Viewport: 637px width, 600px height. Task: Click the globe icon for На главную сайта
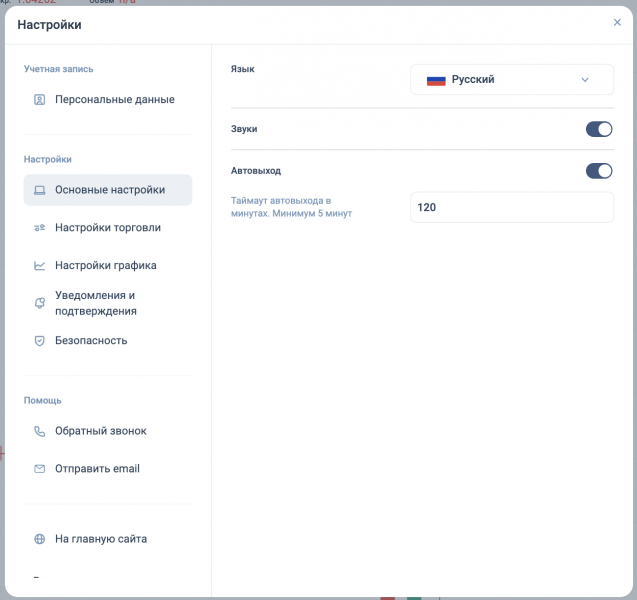click(x=39, y=539)
